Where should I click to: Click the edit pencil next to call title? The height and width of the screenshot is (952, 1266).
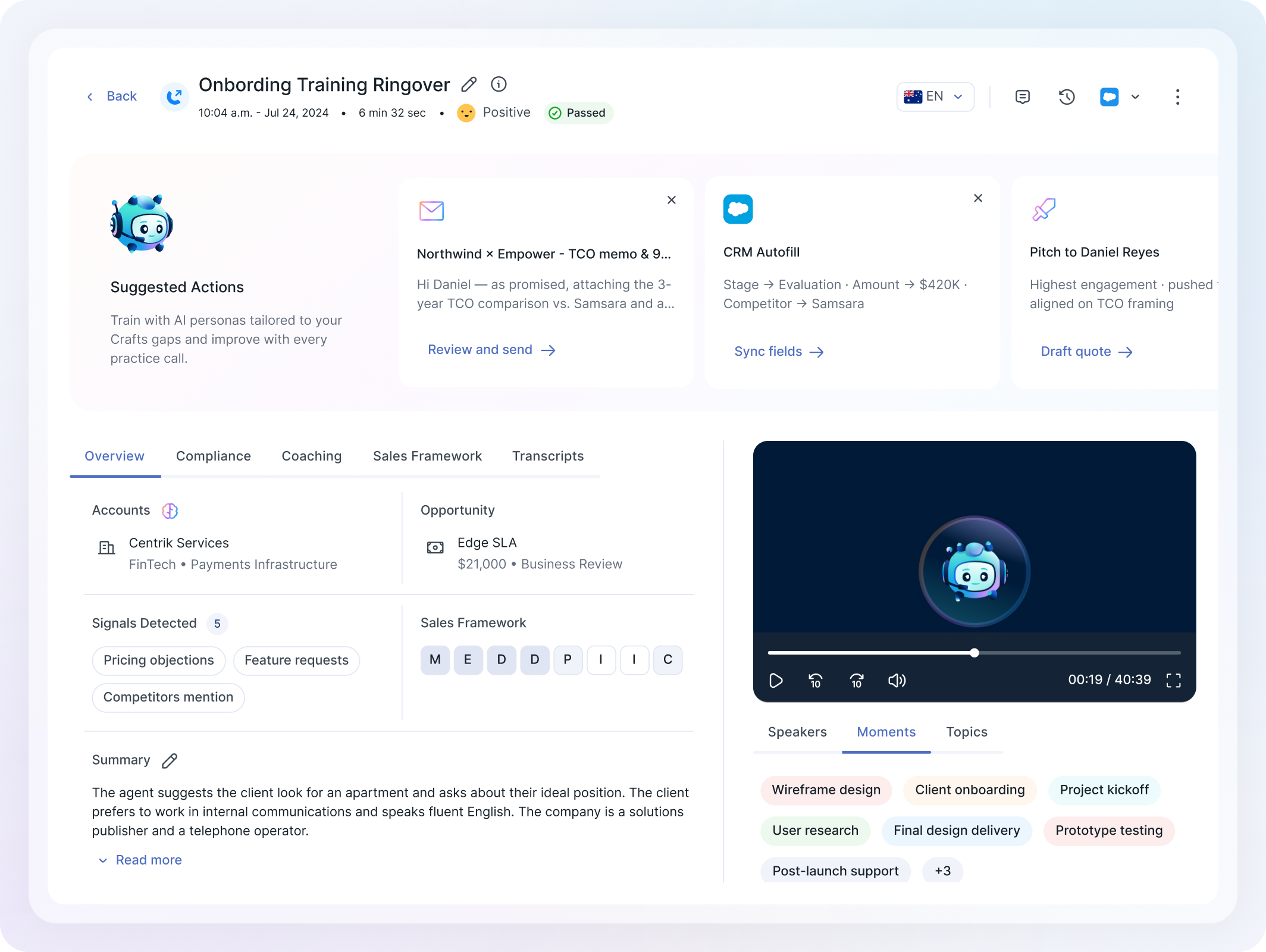coord(469,84)
